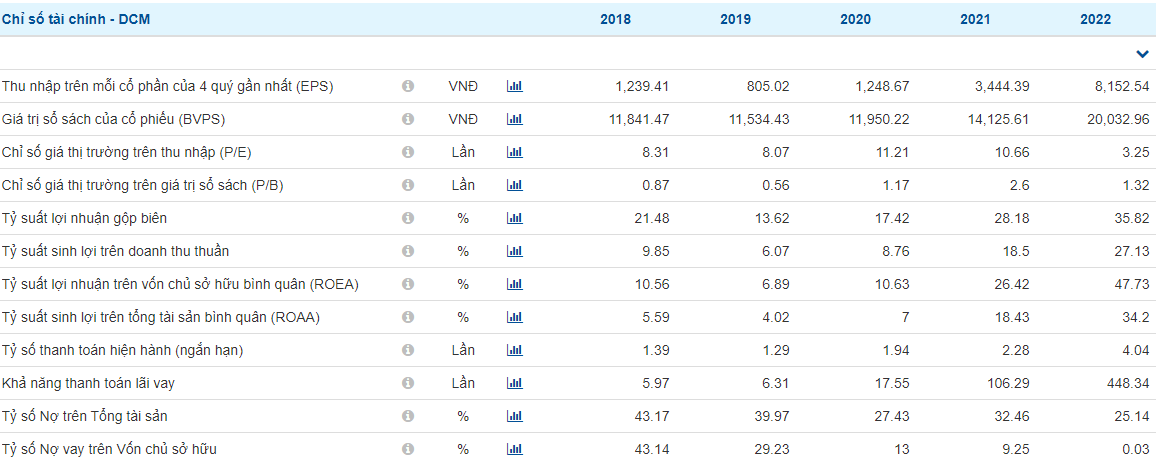Collapse the table with the chevron arrow
Viewport: 1156px width, 467px height.
(1142, 54)
